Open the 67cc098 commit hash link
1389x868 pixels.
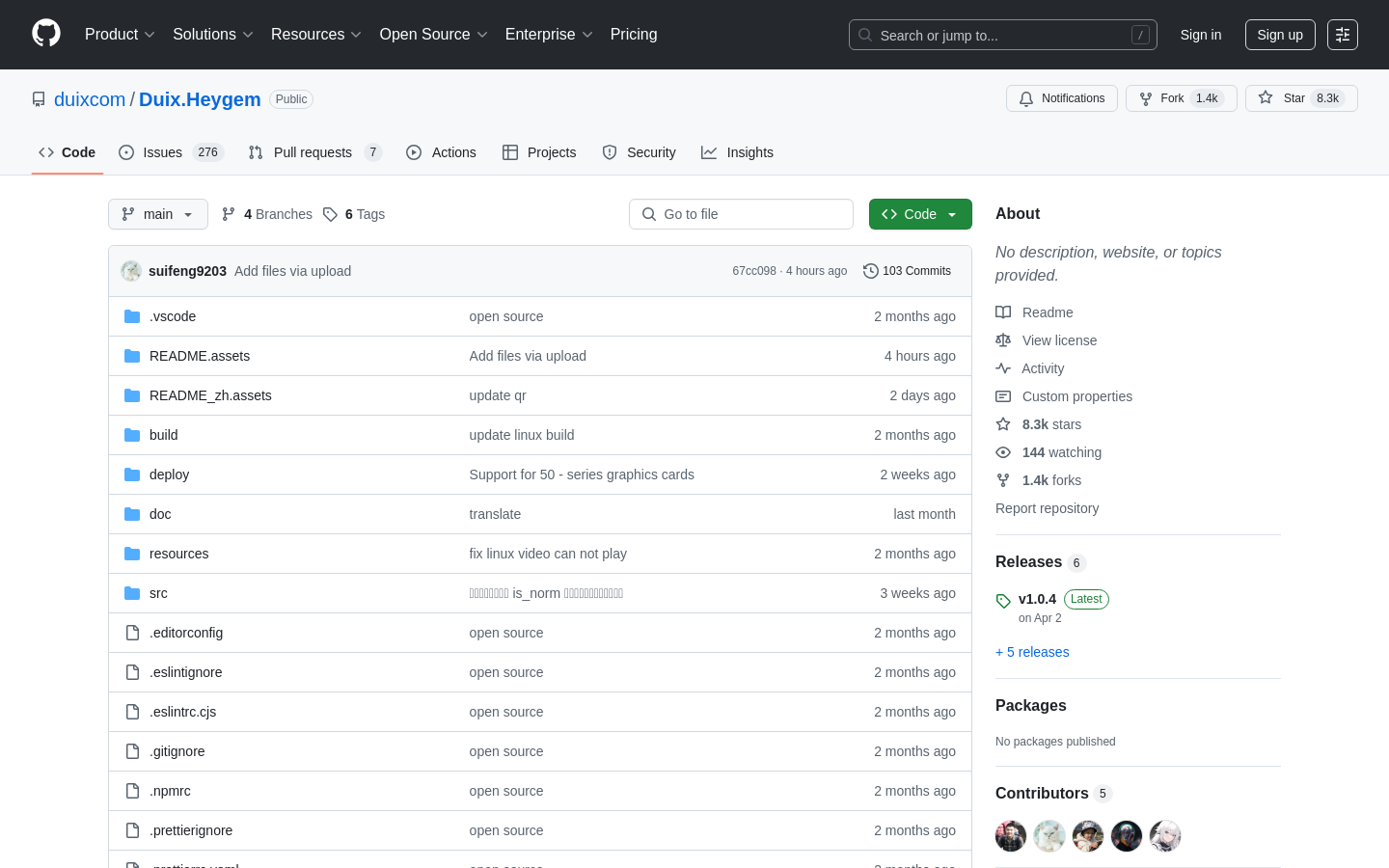point(754,271)
